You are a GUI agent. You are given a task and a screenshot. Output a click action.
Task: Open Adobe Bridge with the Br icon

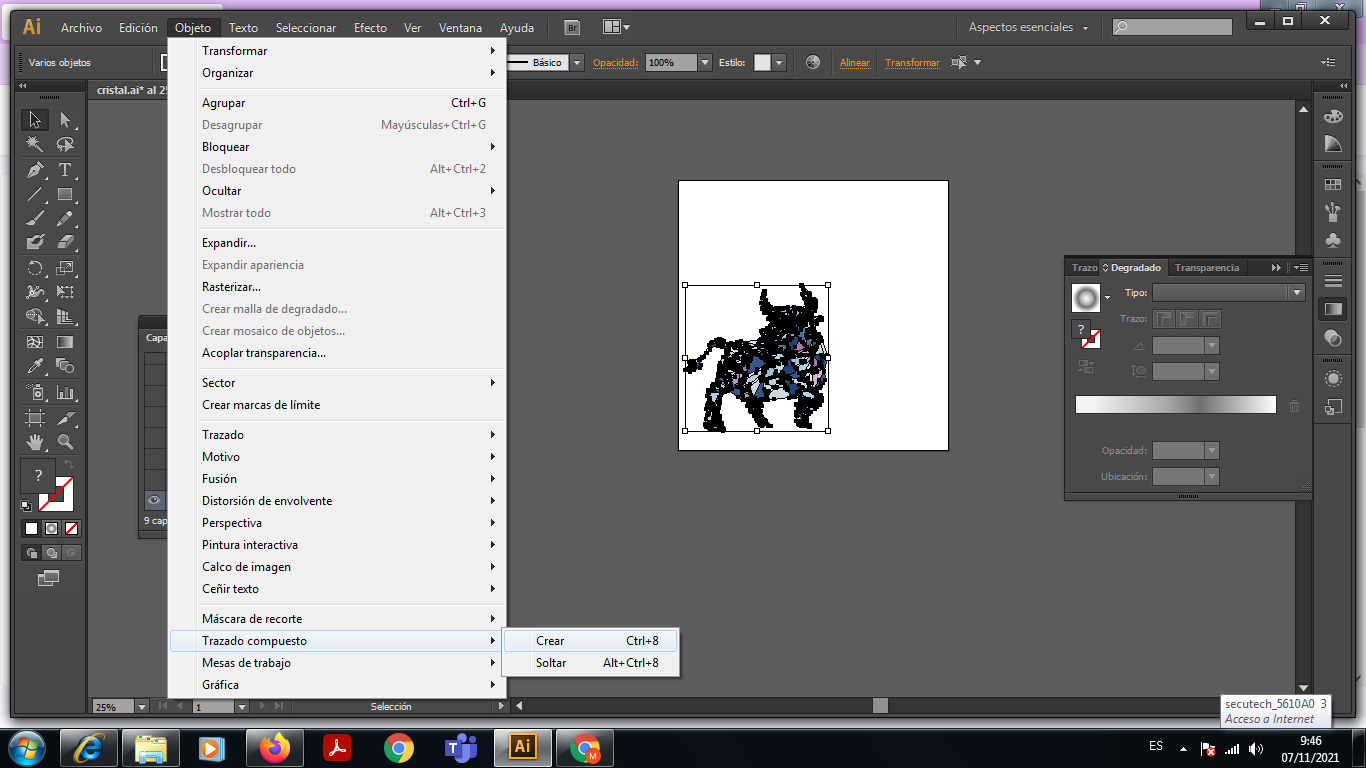coord(572,28)
